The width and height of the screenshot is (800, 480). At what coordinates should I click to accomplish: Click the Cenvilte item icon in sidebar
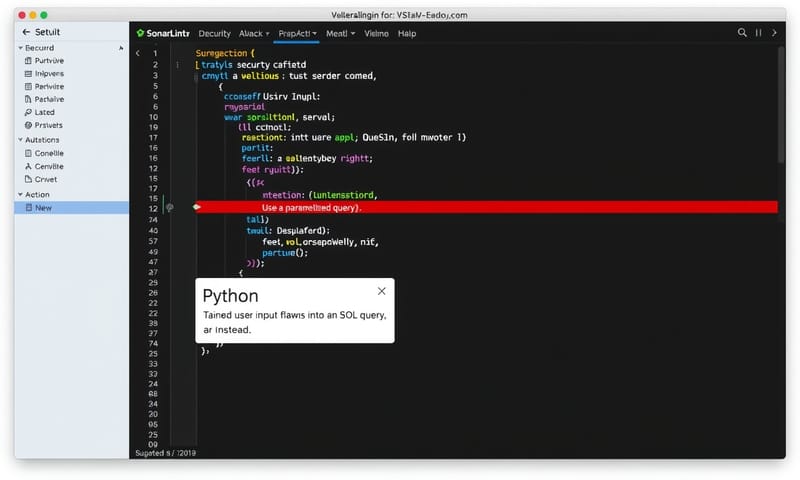25,166
